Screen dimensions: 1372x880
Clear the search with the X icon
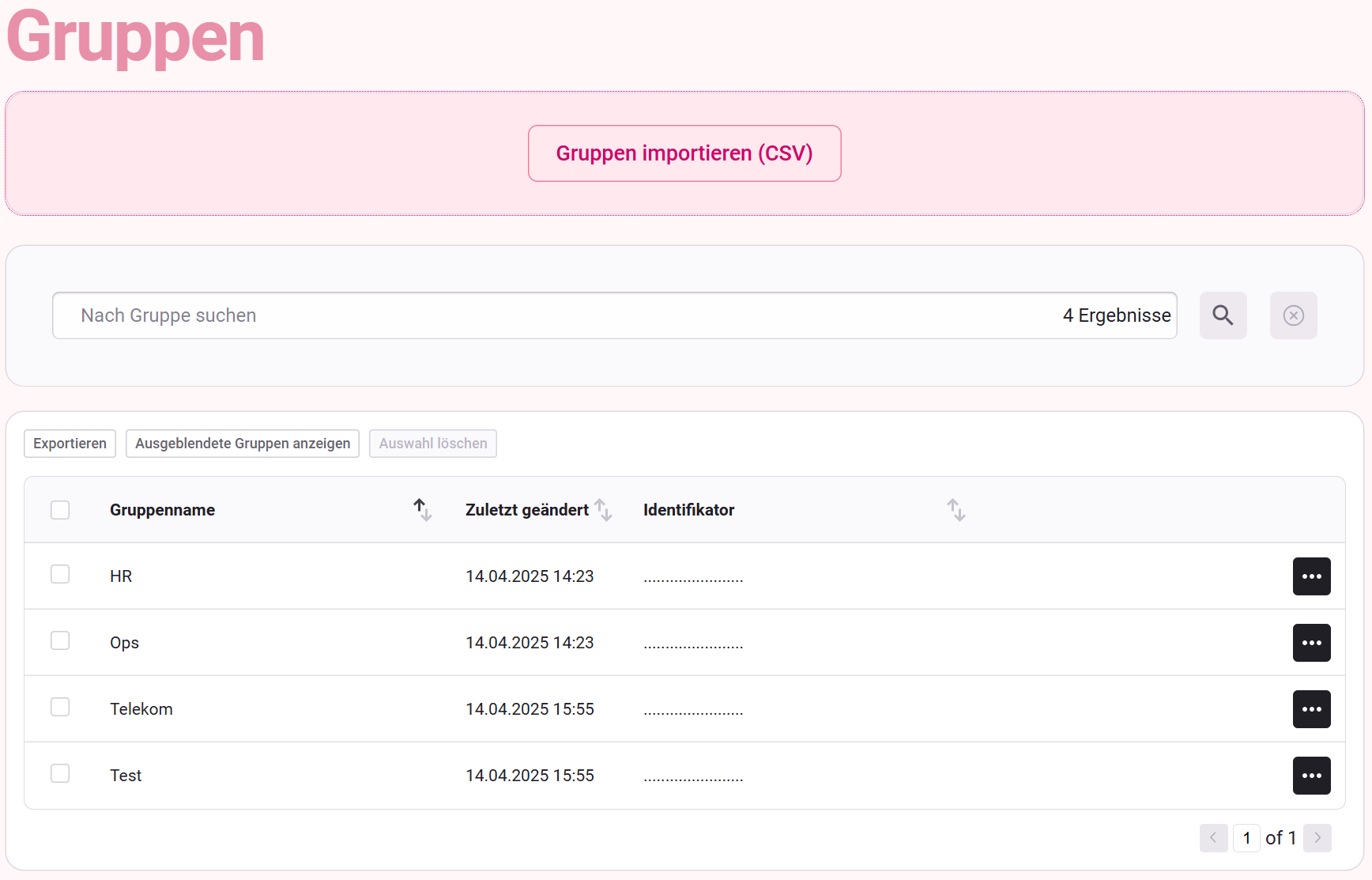tap(1293, 315)
